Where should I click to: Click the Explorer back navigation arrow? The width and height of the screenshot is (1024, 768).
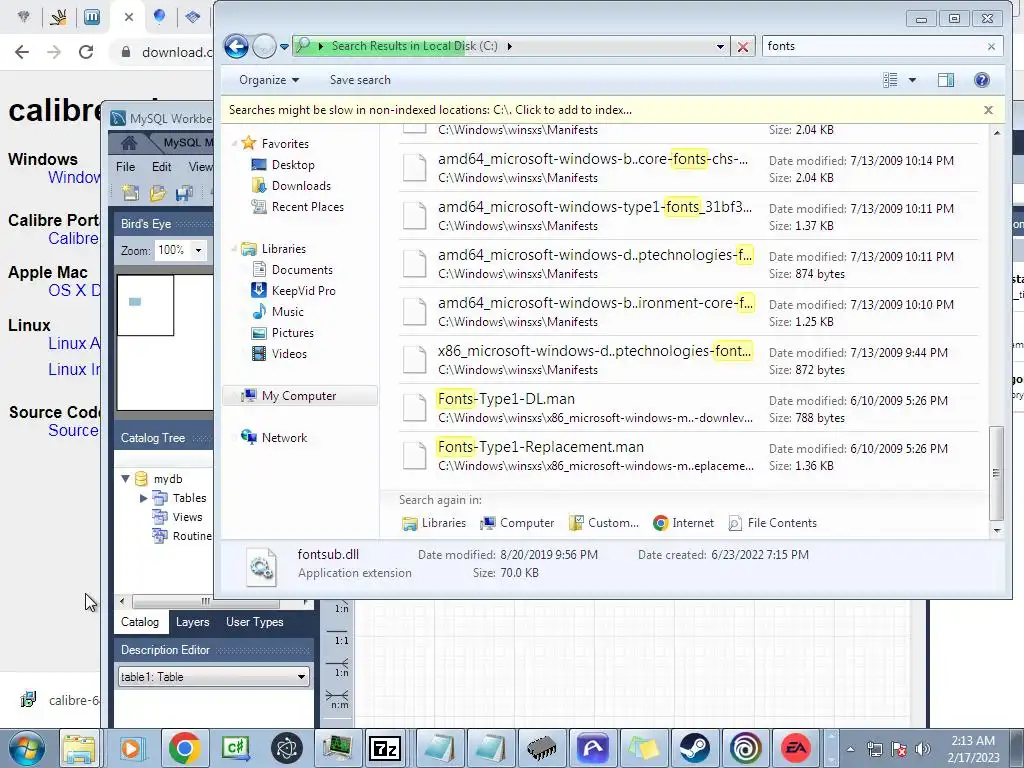236,46
